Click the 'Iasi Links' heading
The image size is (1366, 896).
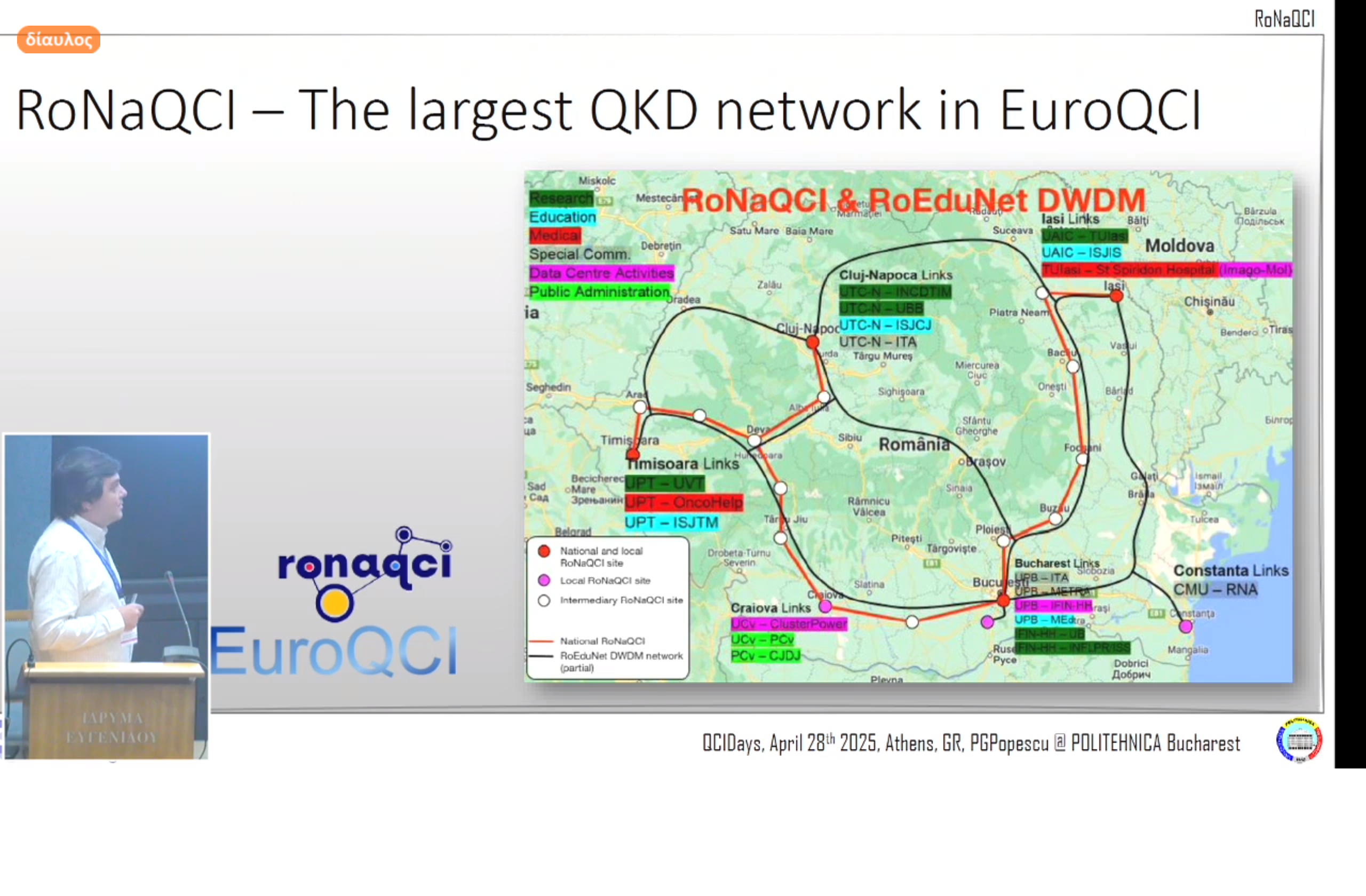click(x=1070, y=219)
